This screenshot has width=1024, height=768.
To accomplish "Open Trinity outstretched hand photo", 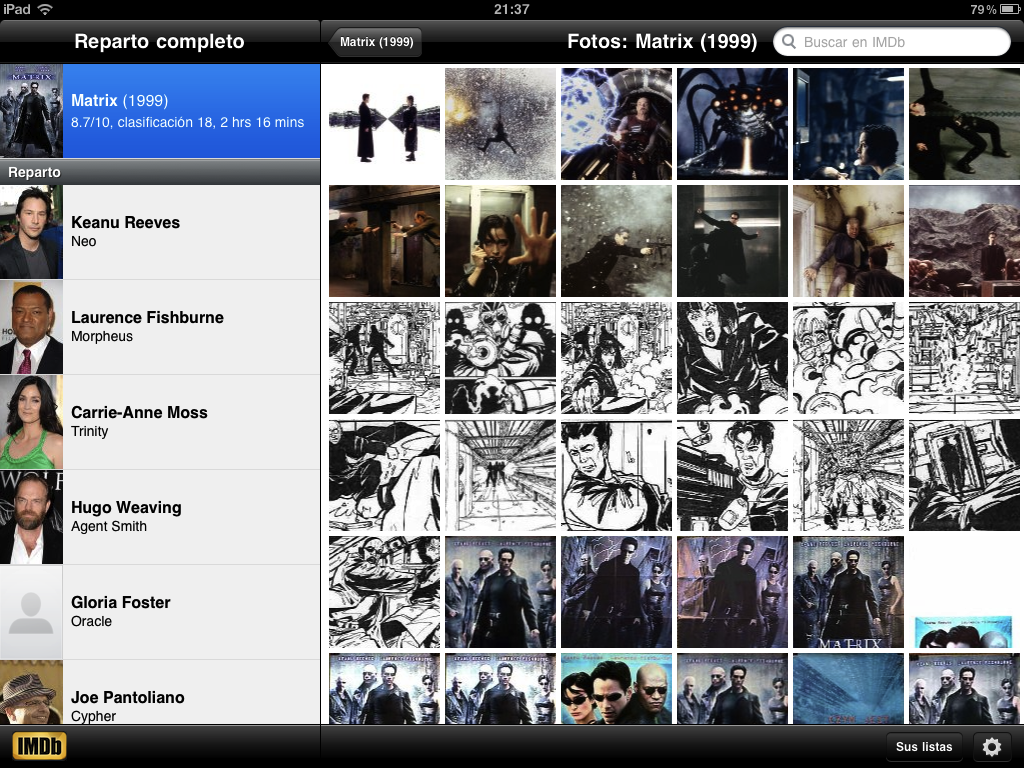I will click(x=500, y=241).
